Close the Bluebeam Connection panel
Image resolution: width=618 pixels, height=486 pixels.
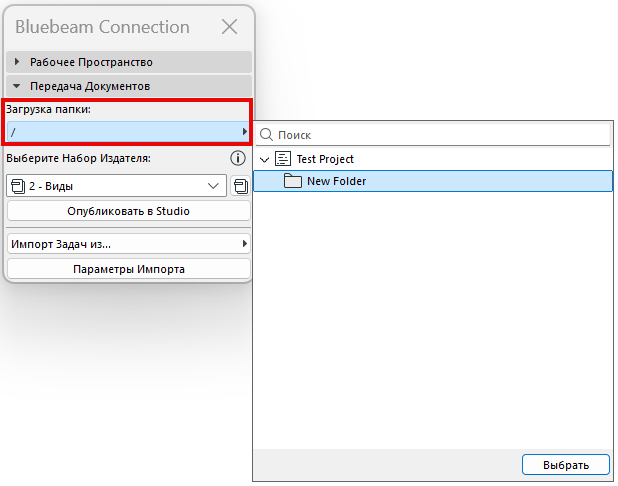229,27
